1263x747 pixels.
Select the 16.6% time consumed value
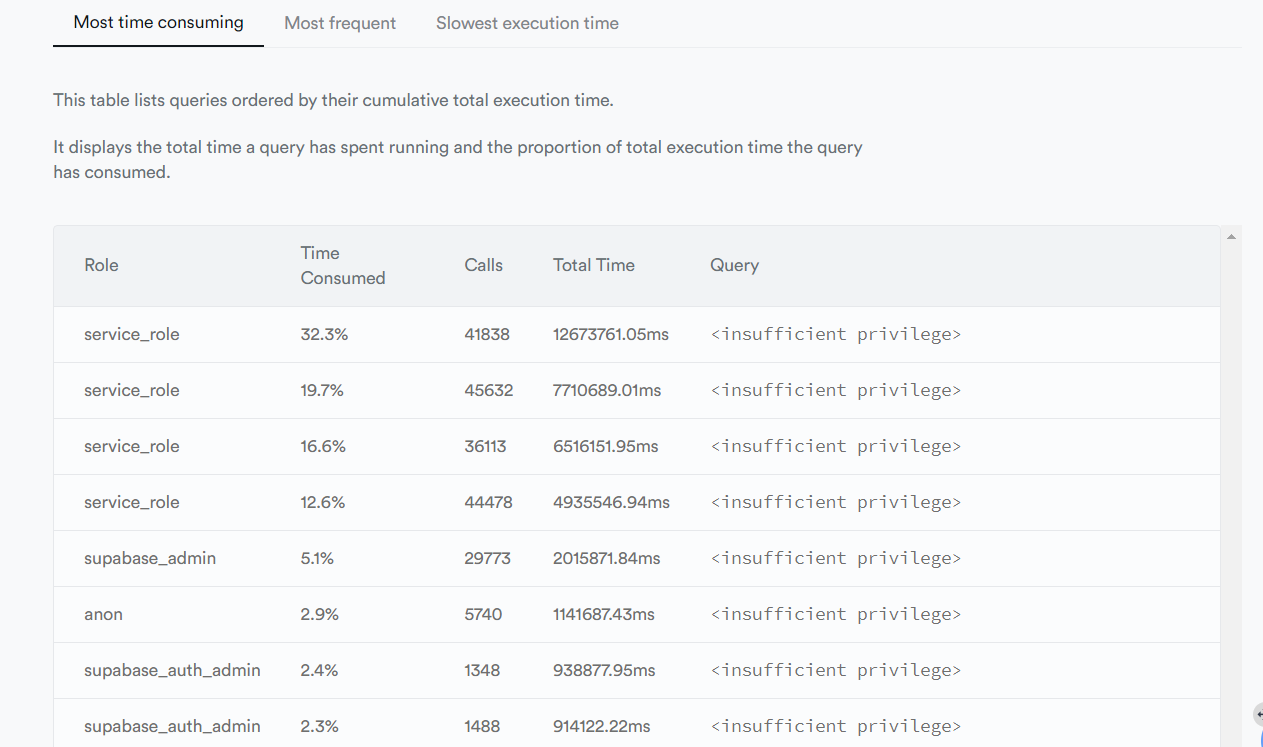[323, 446]
